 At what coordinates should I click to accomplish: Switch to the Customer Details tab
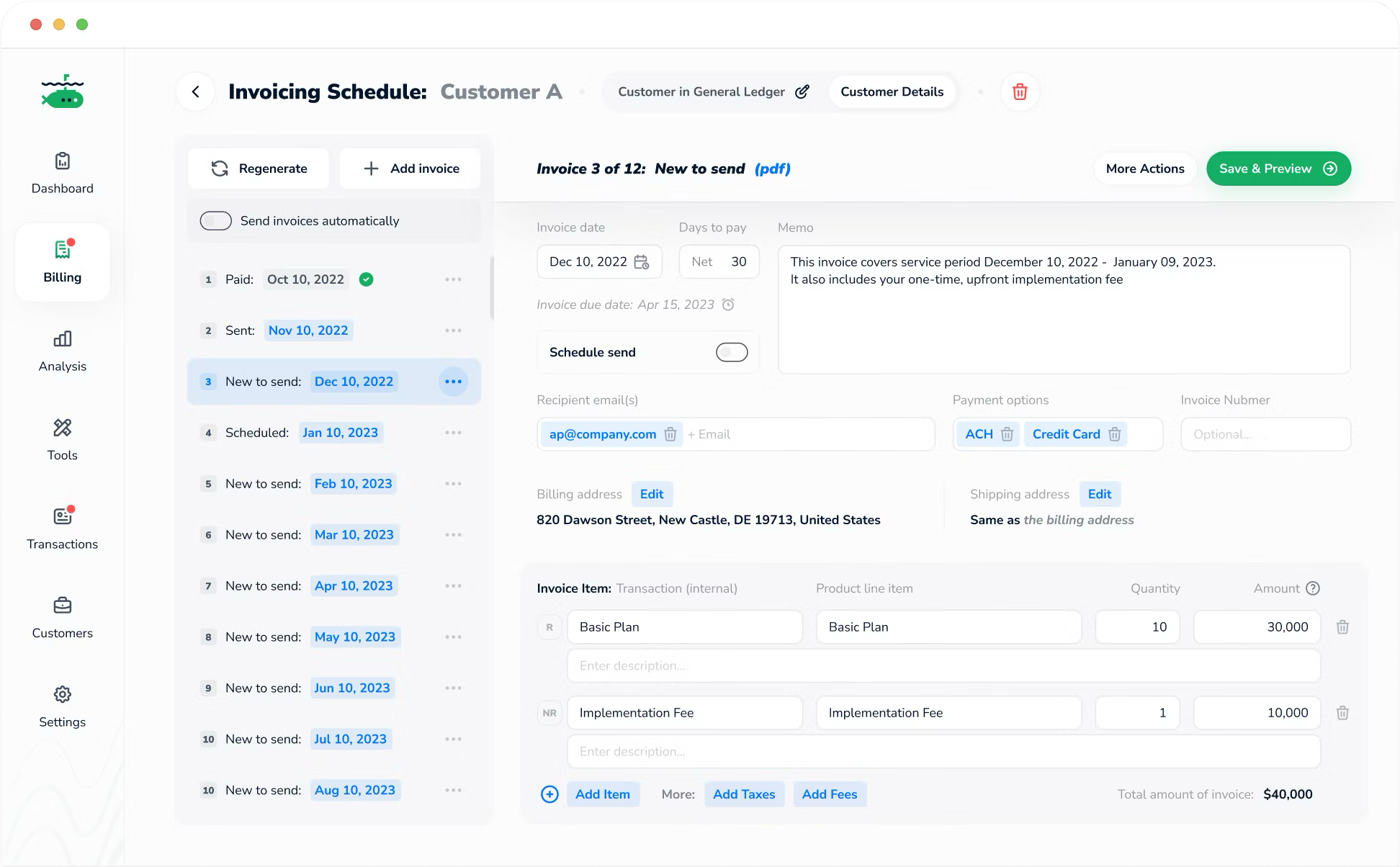click(892, 92)
